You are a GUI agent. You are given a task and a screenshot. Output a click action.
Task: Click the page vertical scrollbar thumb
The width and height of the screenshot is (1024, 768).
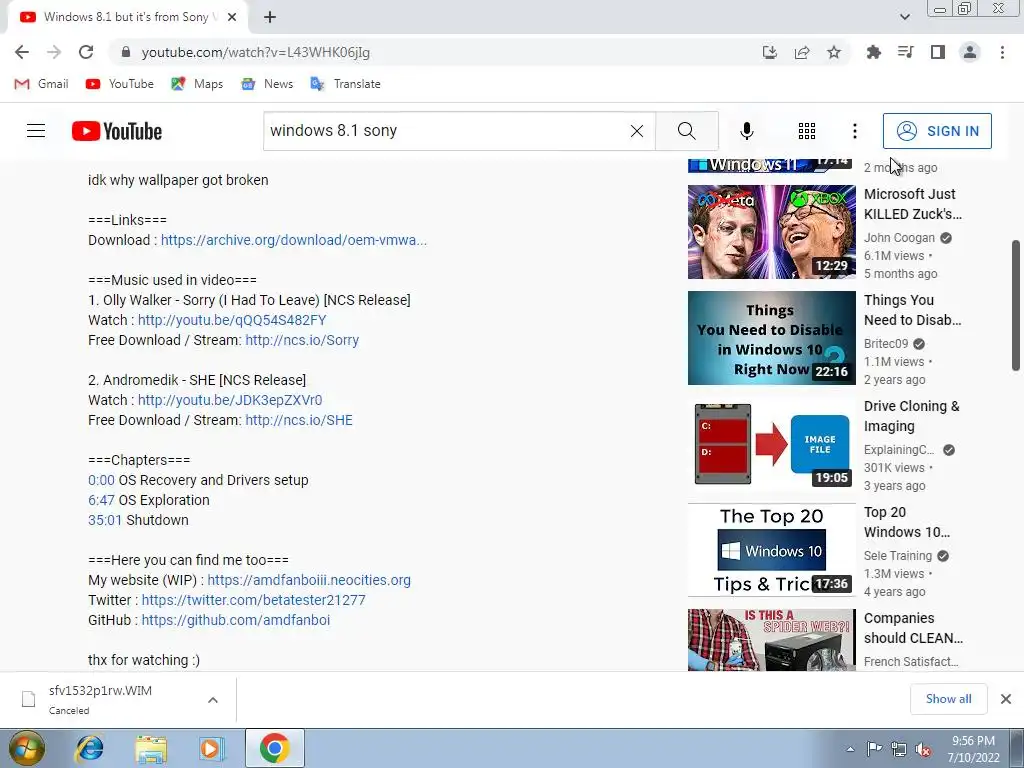coord(1016,305)
